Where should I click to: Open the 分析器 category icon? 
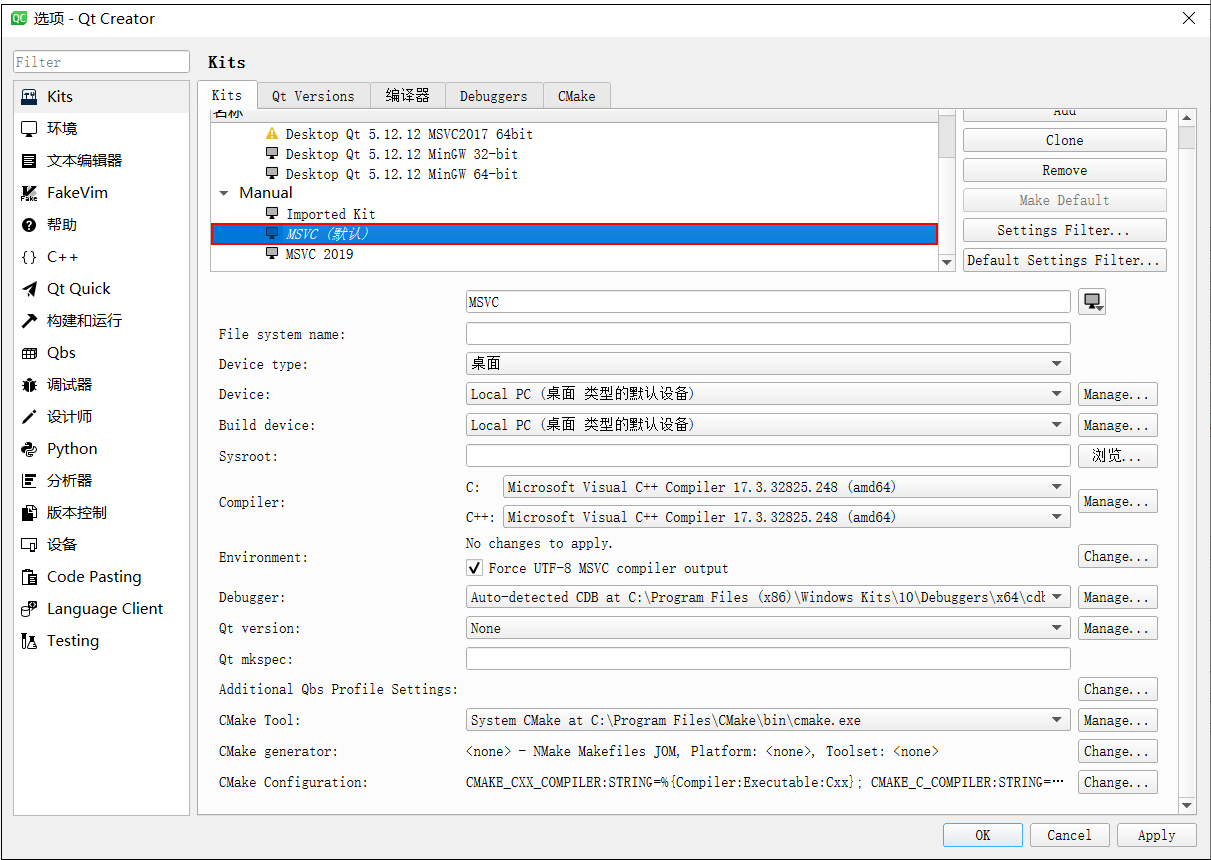pos(29,481)
